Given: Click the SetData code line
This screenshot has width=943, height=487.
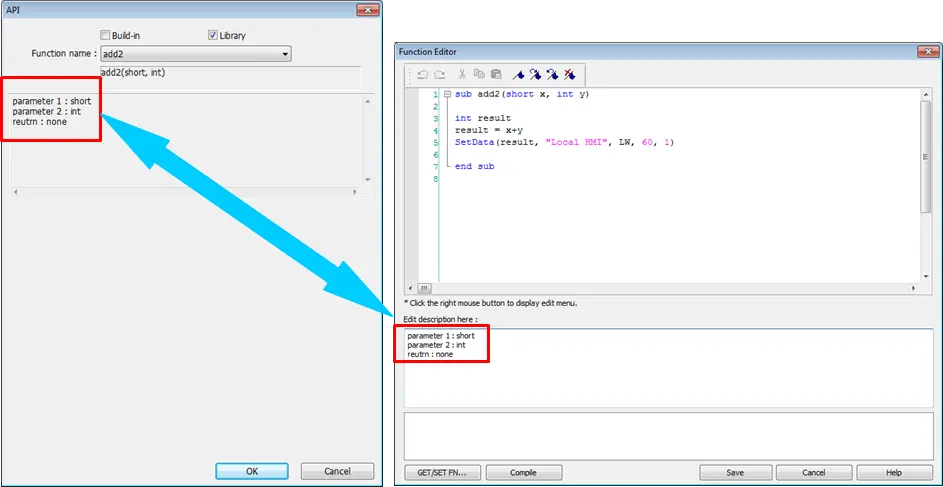Looking at the screenshot, I should pos(567,142).
